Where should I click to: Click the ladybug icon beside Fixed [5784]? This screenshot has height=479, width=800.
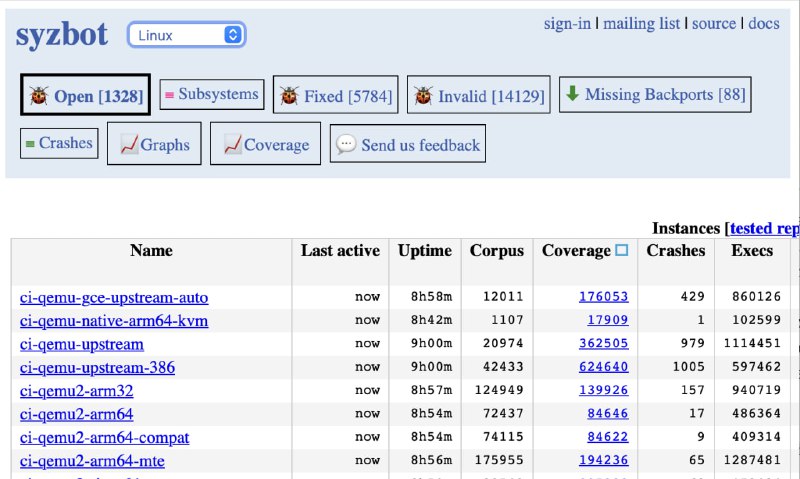click(x=289, y=95)
